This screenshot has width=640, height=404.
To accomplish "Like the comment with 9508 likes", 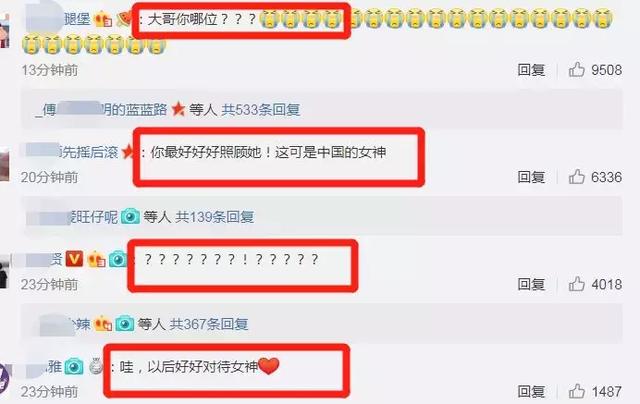I will (576, 70).
